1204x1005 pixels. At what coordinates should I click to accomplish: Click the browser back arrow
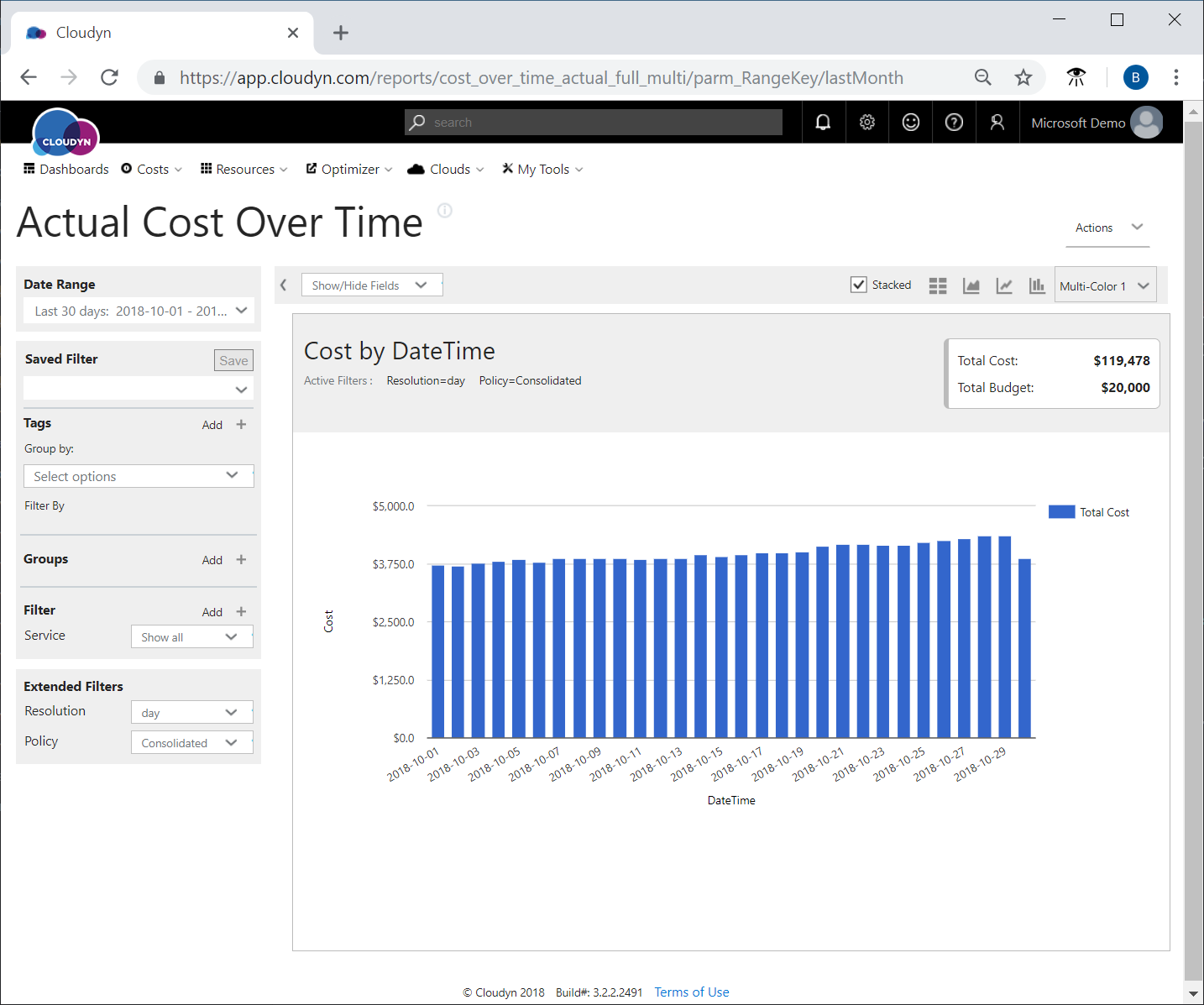pos(29,77)
